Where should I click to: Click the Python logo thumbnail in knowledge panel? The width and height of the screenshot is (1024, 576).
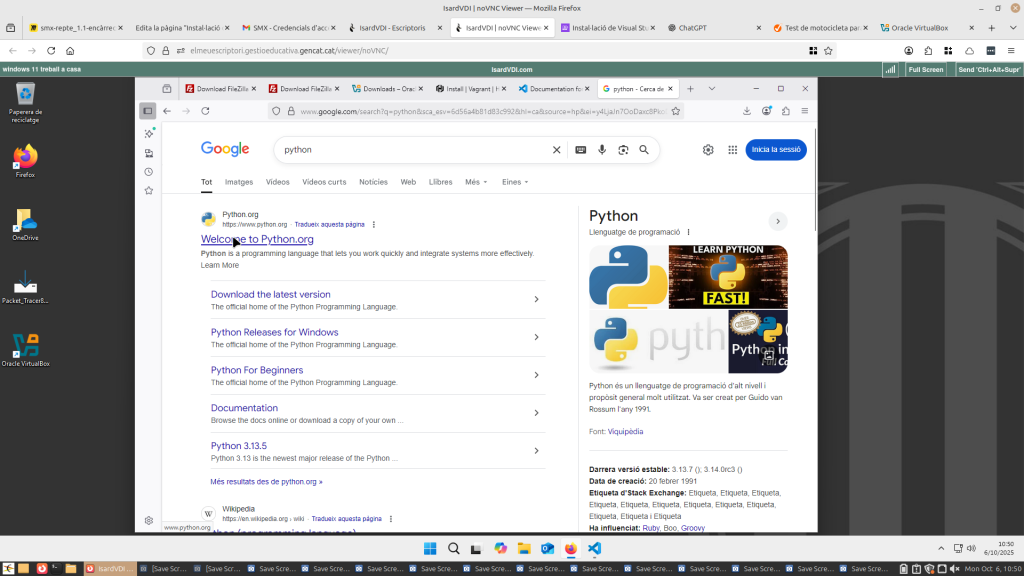[627, 276]
